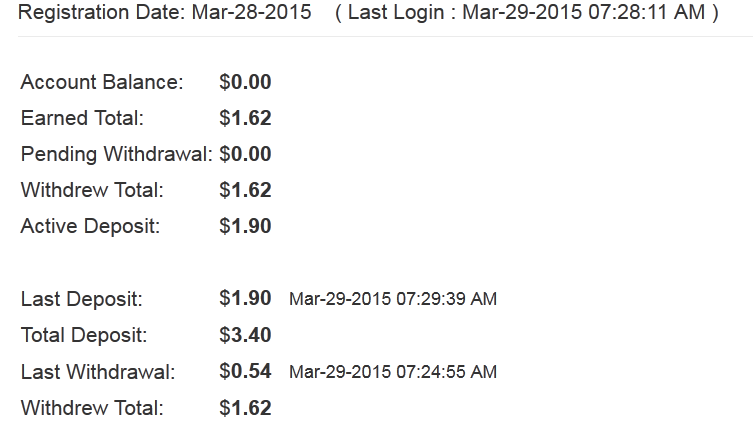Select the Last Withdrawal label
Image resolution: width=753 pixels, height=439 pixels.
click(x=98, y=372)
